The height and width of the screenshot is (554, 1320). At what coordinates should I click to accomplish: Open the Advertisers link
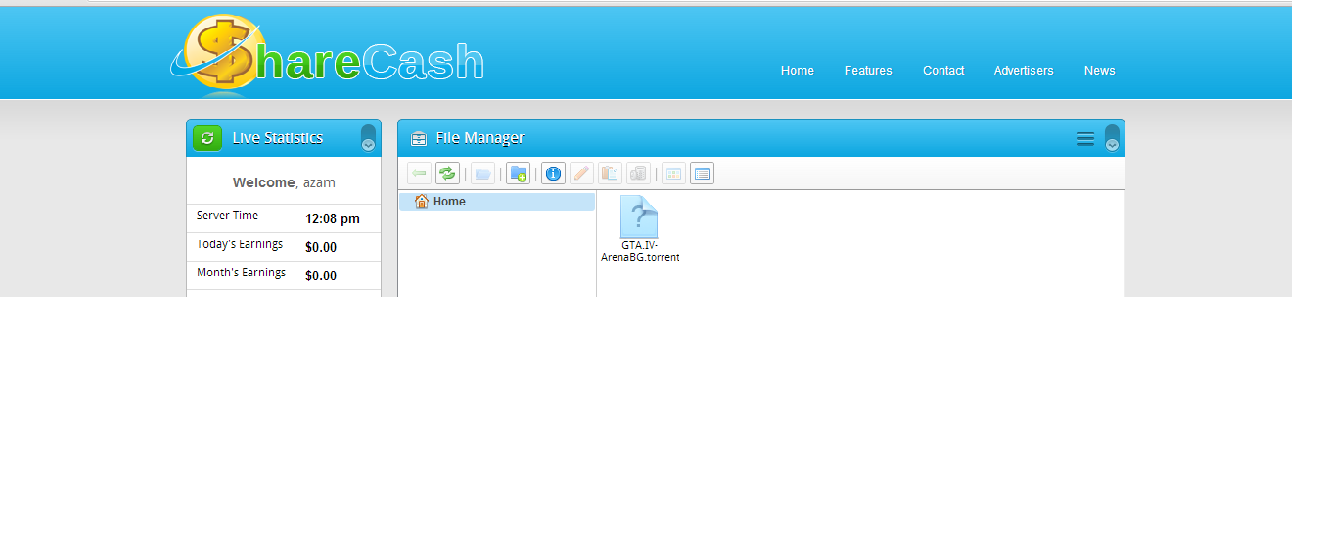tap(1023, 71)
